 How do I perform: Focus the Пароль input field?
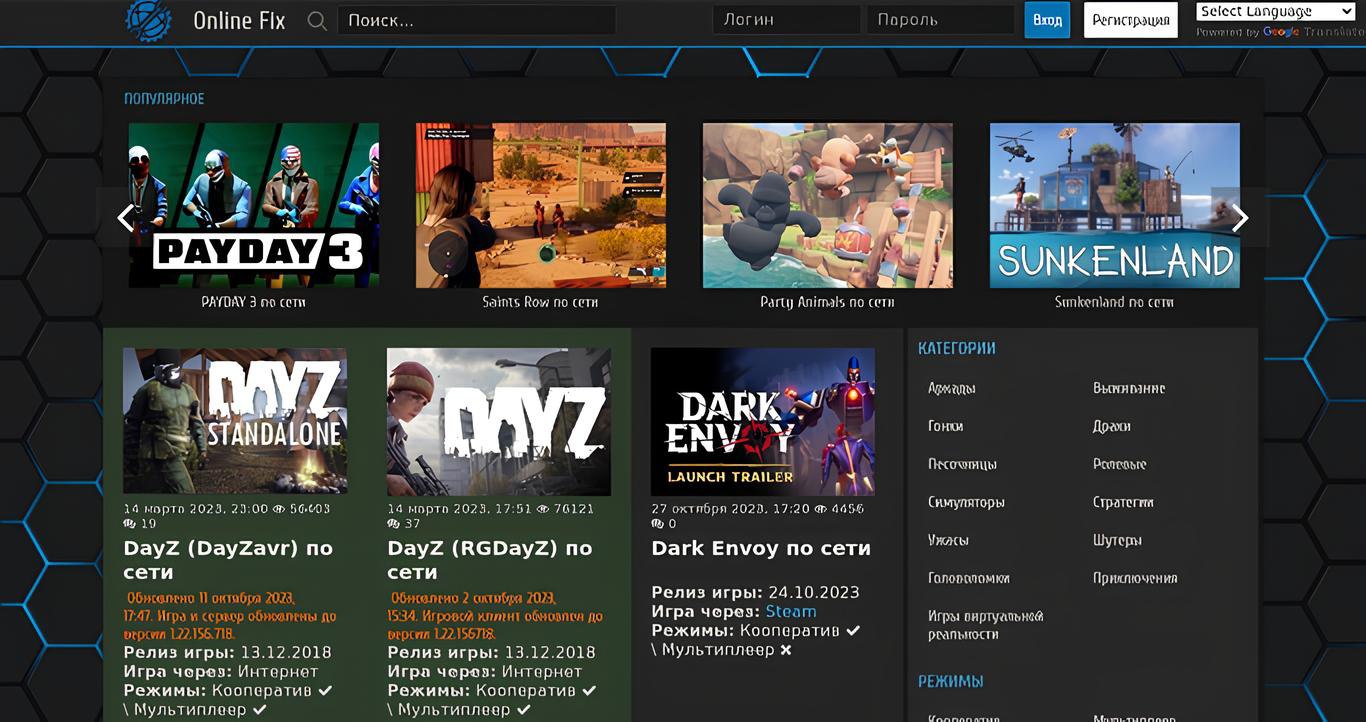click(940, 20)
